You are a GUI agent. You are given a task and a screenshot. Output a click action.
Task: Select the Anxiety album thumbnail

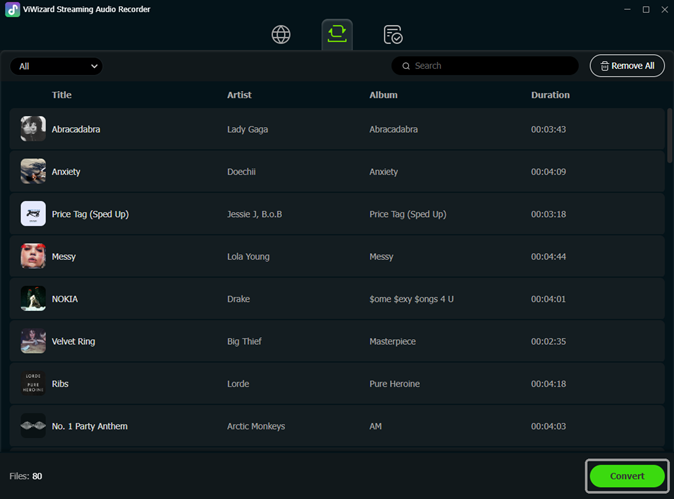pos(33,171)
